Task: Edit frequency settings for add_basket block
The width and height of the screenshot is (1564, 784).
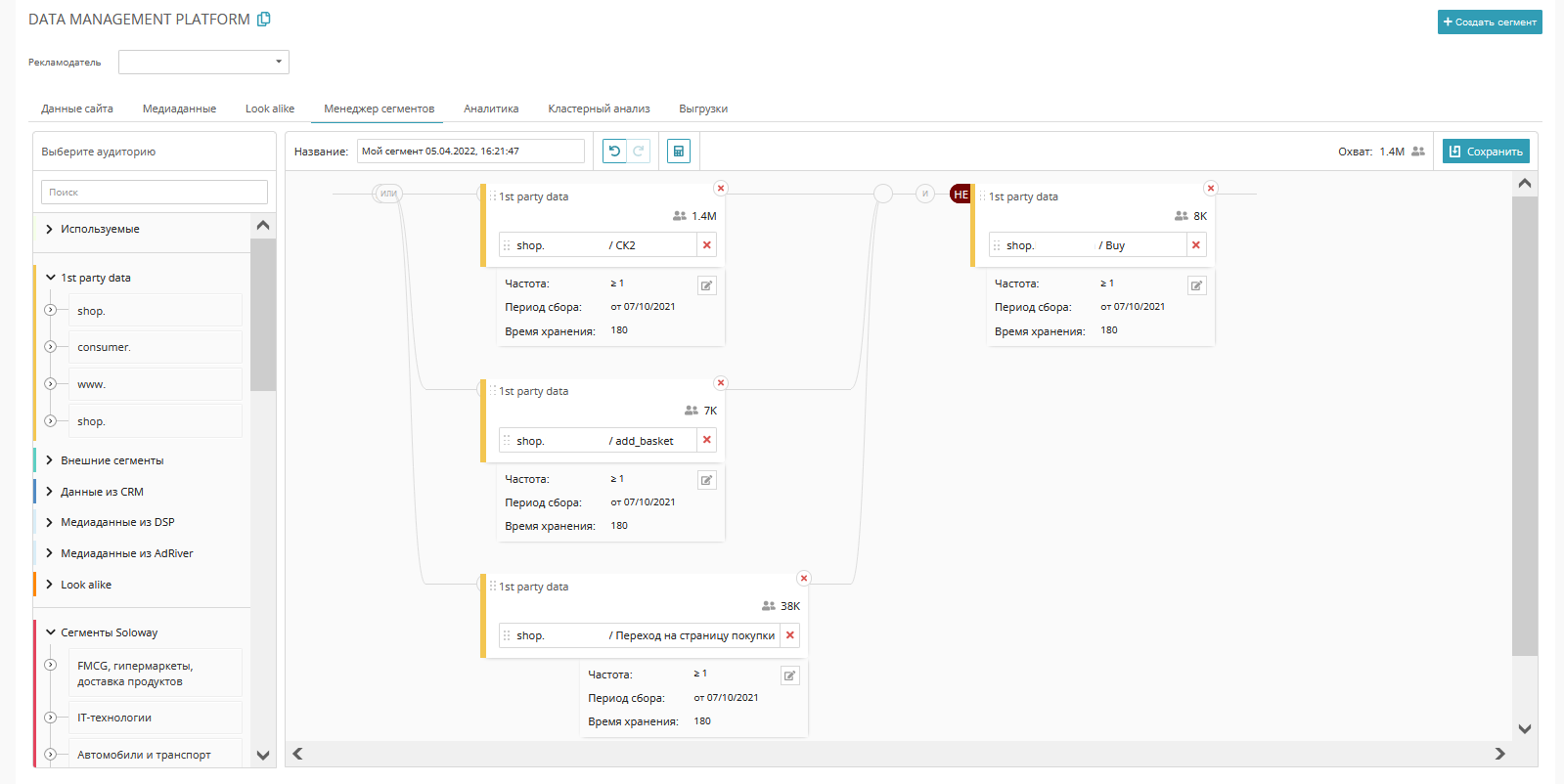Action: point(707,480)
